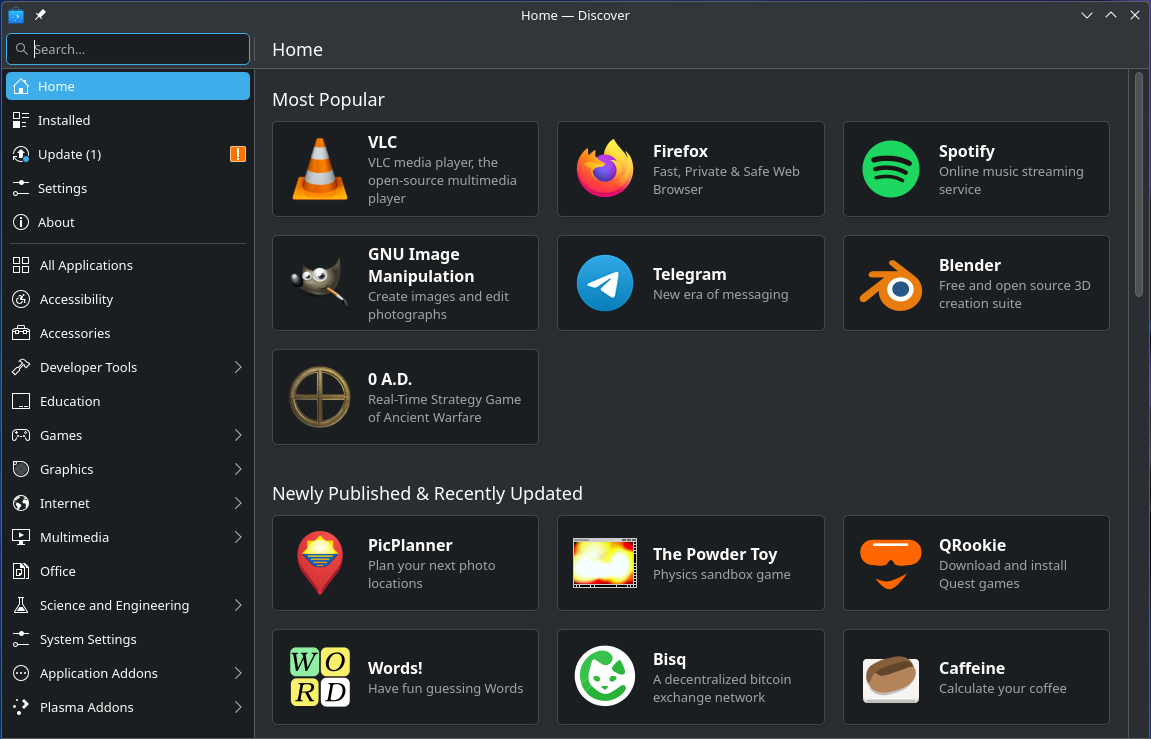The image size is (1151, 739).
Task: Click the orange update warning badge
Action: point(237,154)
